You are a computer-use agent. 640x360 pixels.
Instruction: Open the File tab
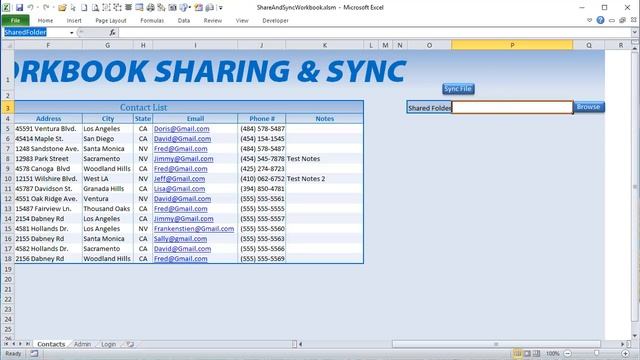(15, 20)
